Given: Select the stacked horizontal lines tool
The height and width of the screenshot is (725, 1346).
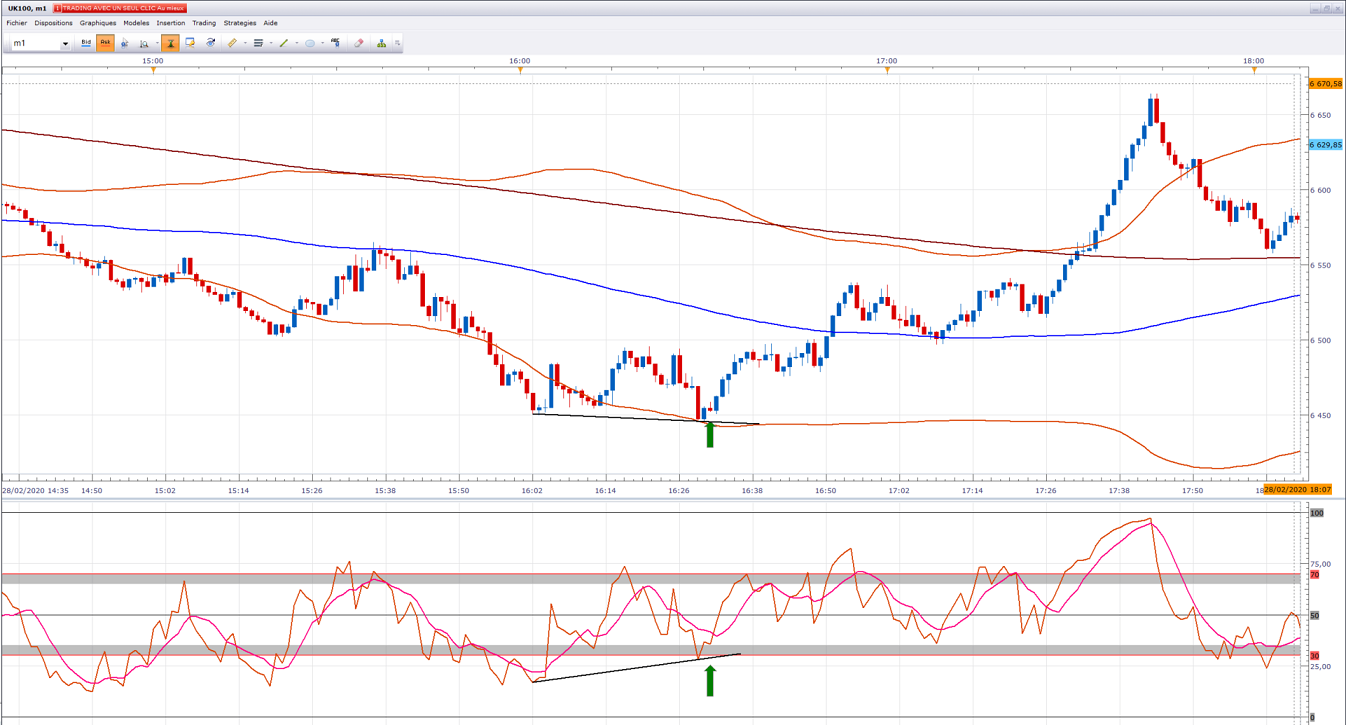Looking at the screenshot, I should [258, 43].
